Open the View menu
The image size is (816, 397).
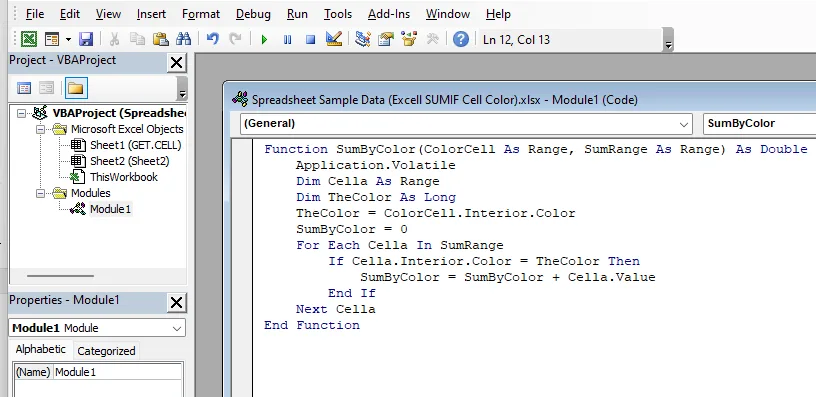[x=108, y=14]
